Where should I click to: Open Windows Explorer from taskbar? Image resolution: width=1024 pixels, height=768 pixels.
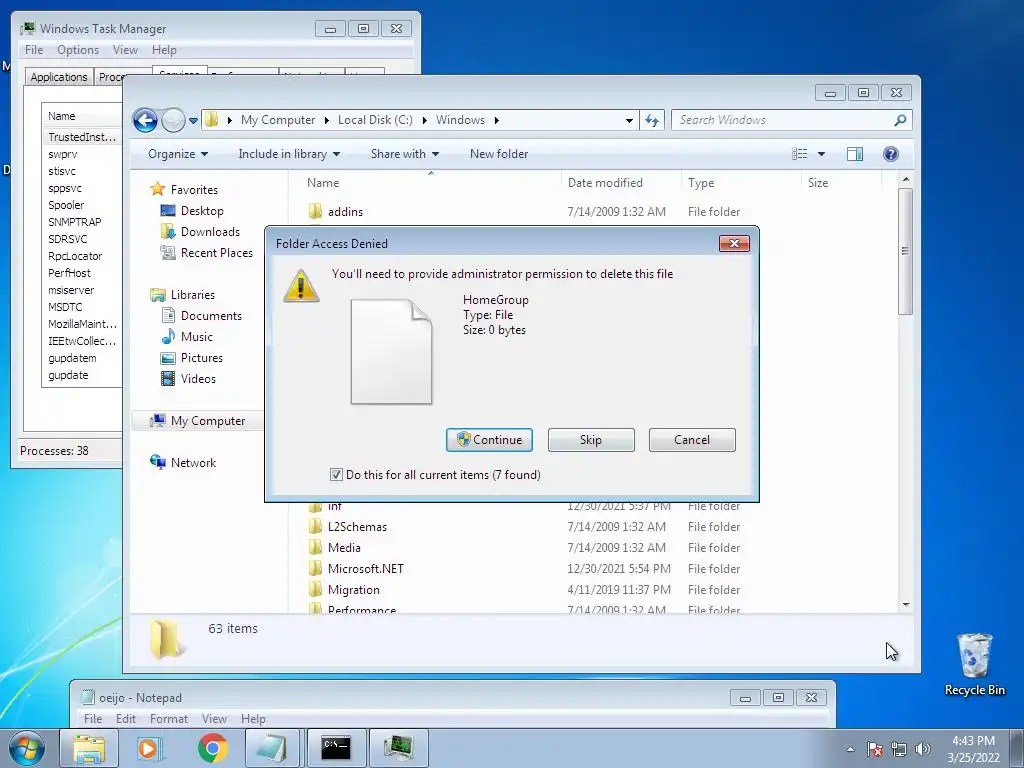pyautogui.click(x=89, y=748)
